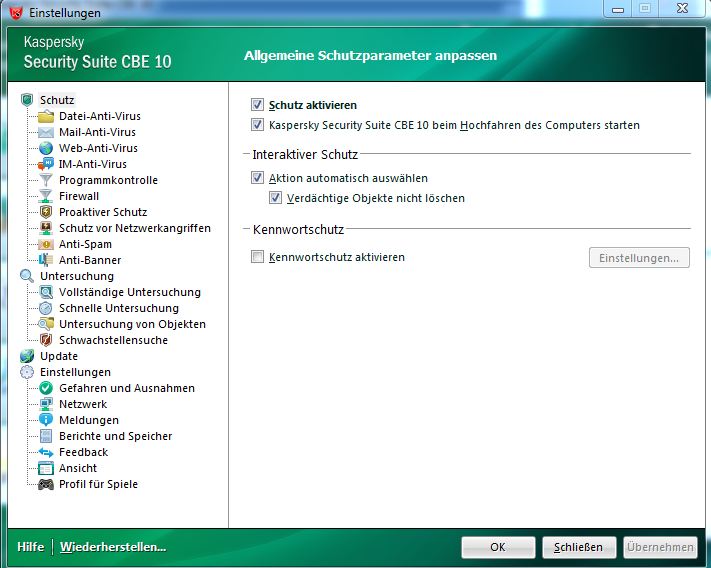The height and width of the screenshot is (568, 711).
Task: Click the Meldungen info icon
Action: point(46,420)
